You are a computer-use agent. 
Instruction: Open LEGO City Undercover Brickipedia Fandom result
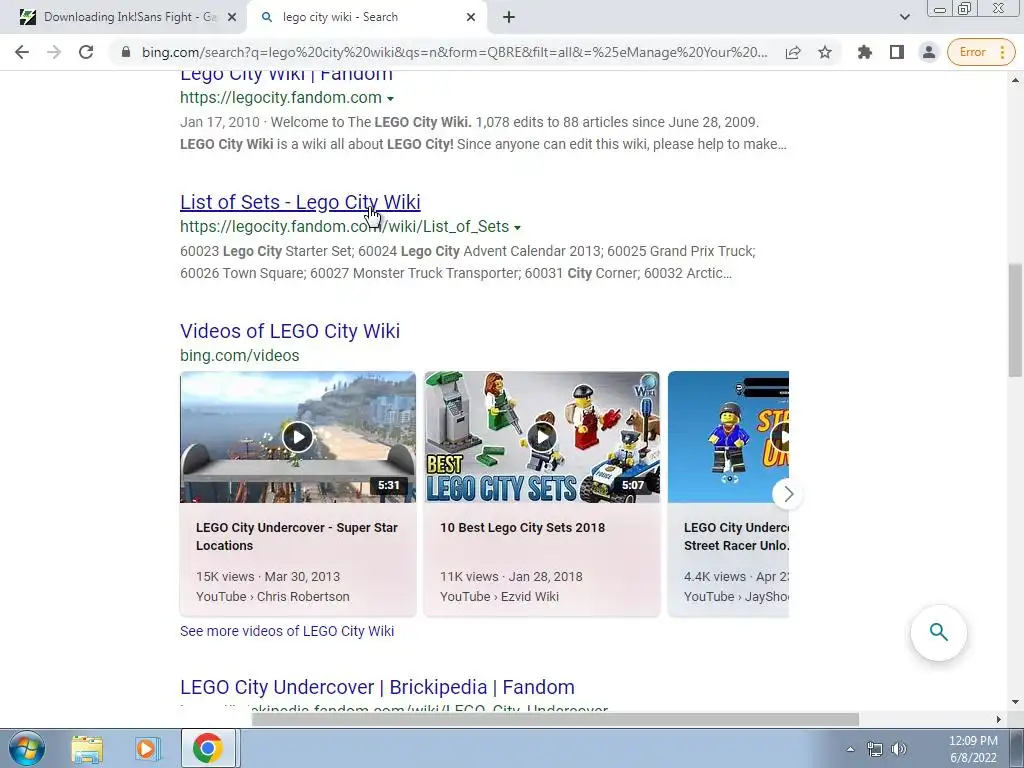click(x=377, y=688)
